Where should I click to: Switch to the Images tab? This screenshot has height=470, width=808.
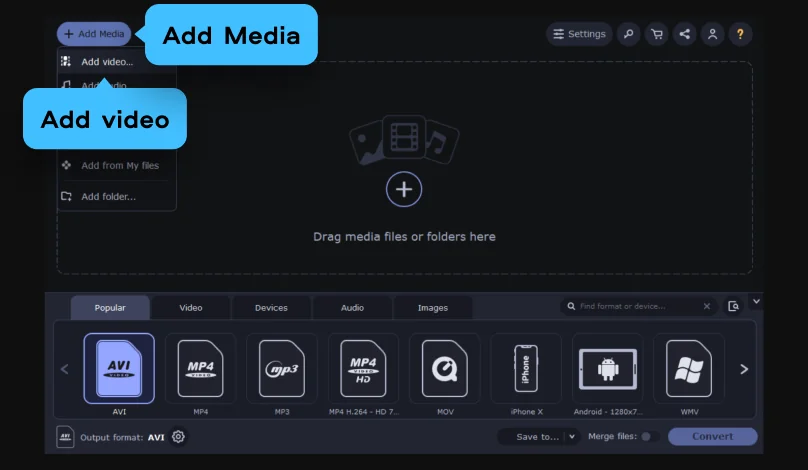click(433, 308)
